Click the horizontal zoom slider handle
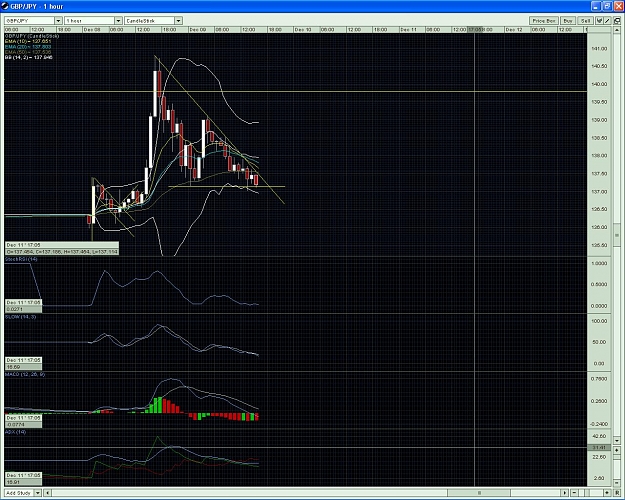 [587, 493]
